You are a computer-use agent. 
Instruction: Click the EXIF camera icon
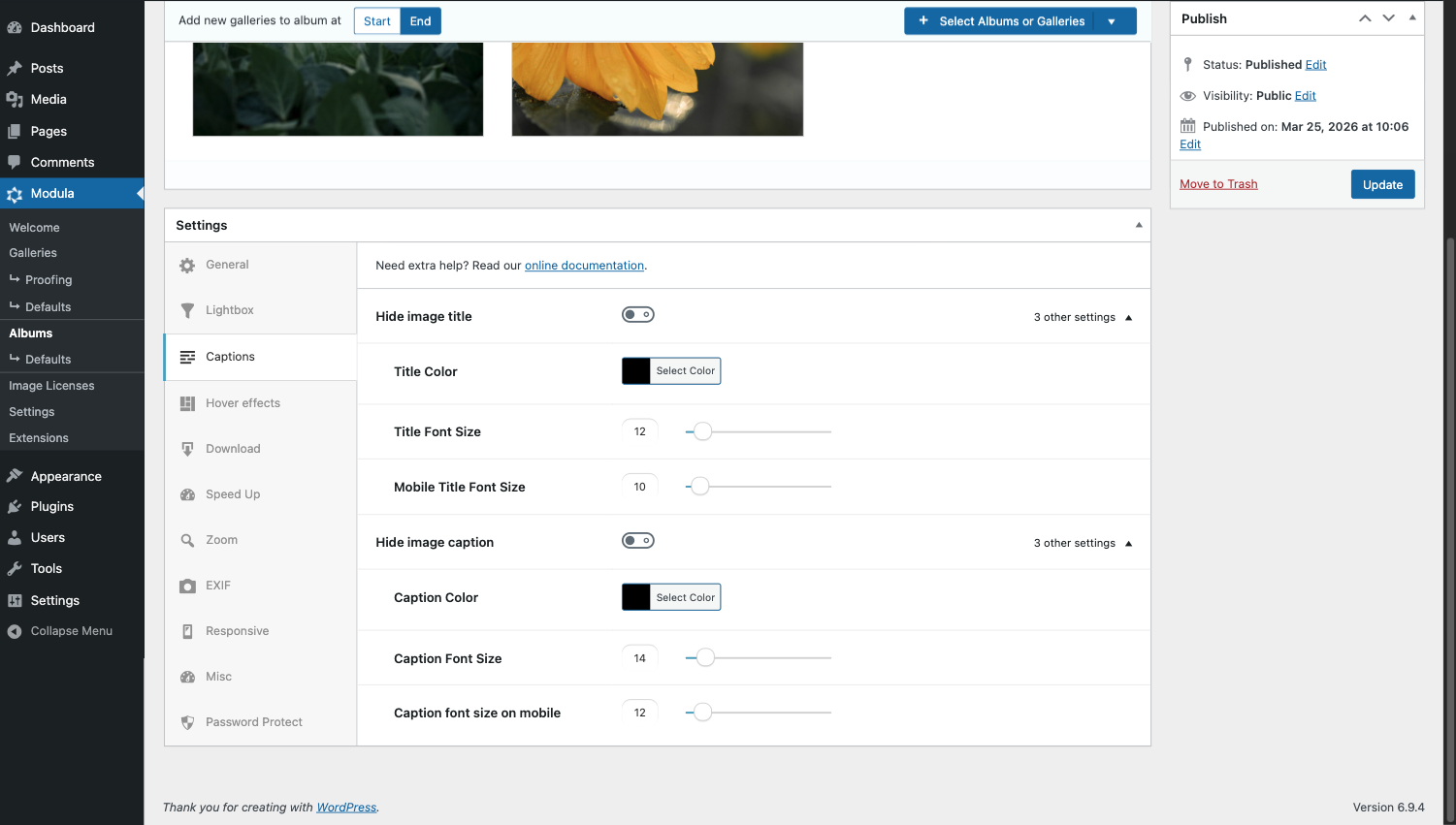click(187, 586)
